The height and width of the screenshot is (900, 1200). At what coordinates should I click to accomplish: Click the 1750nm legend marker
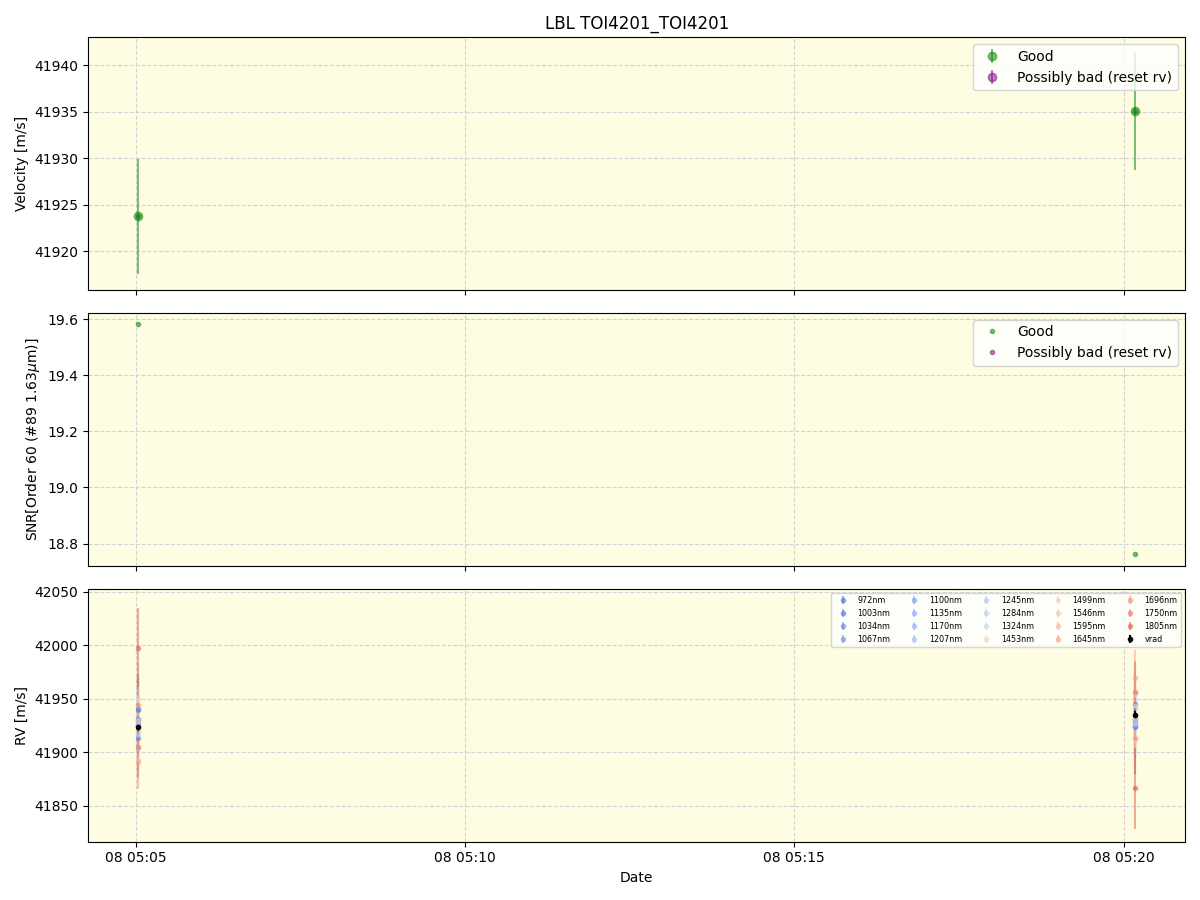tap(1130, 613)
